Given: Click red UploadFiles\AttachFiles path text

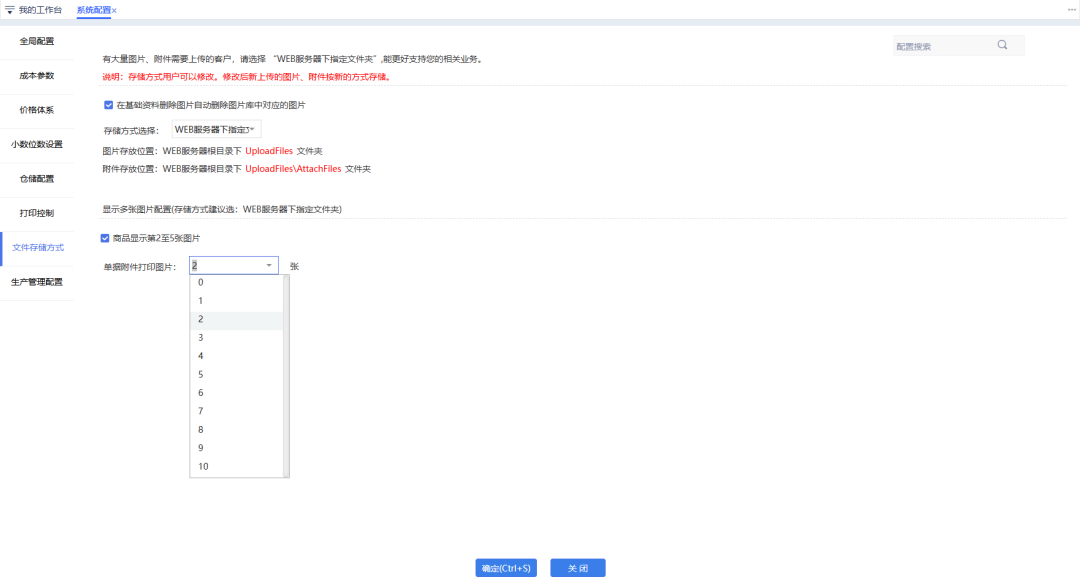Looking at the screenshot, I should (x=293, y=169).
